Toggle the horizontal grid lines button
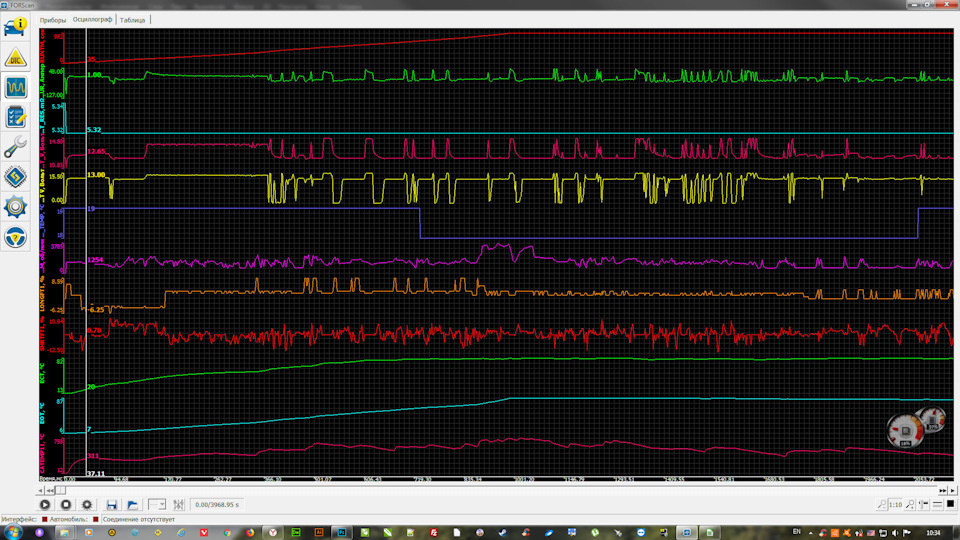The height and width of the screenshot is (540, 960). (937, 504)
